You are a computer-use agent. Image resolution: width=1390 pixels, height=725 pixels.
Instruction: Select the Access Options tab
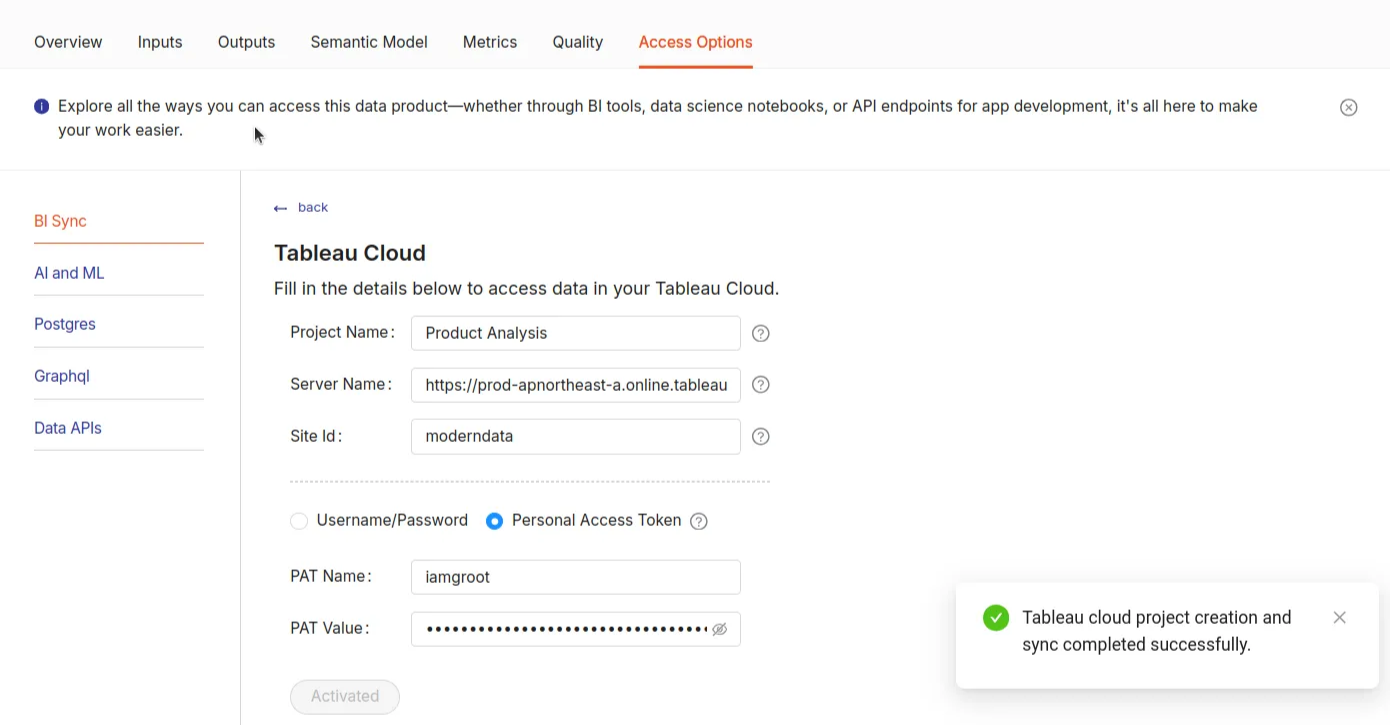coord(696,42)
